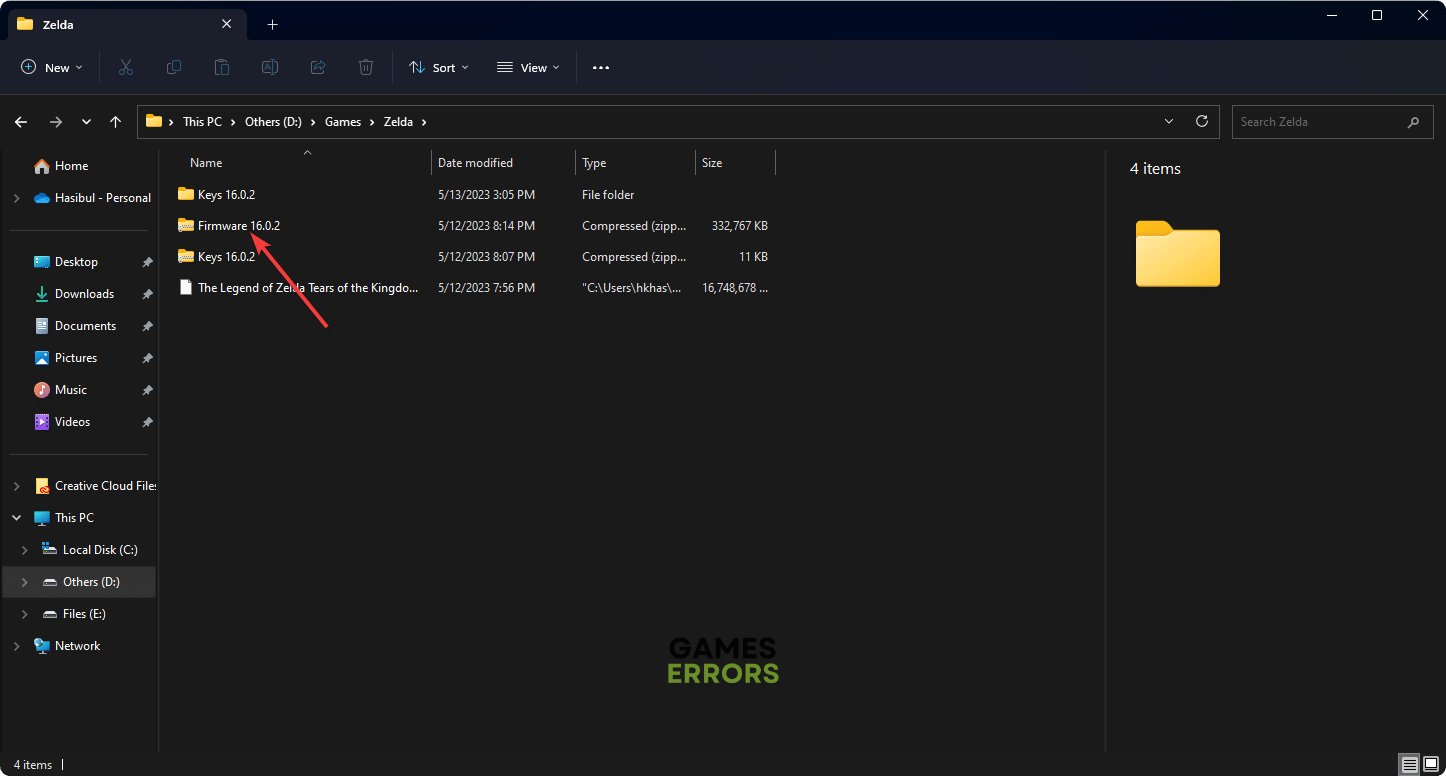1446x776 pixels.
Task: Expand the Local Disk (C:) tree node
Action: 25,550
